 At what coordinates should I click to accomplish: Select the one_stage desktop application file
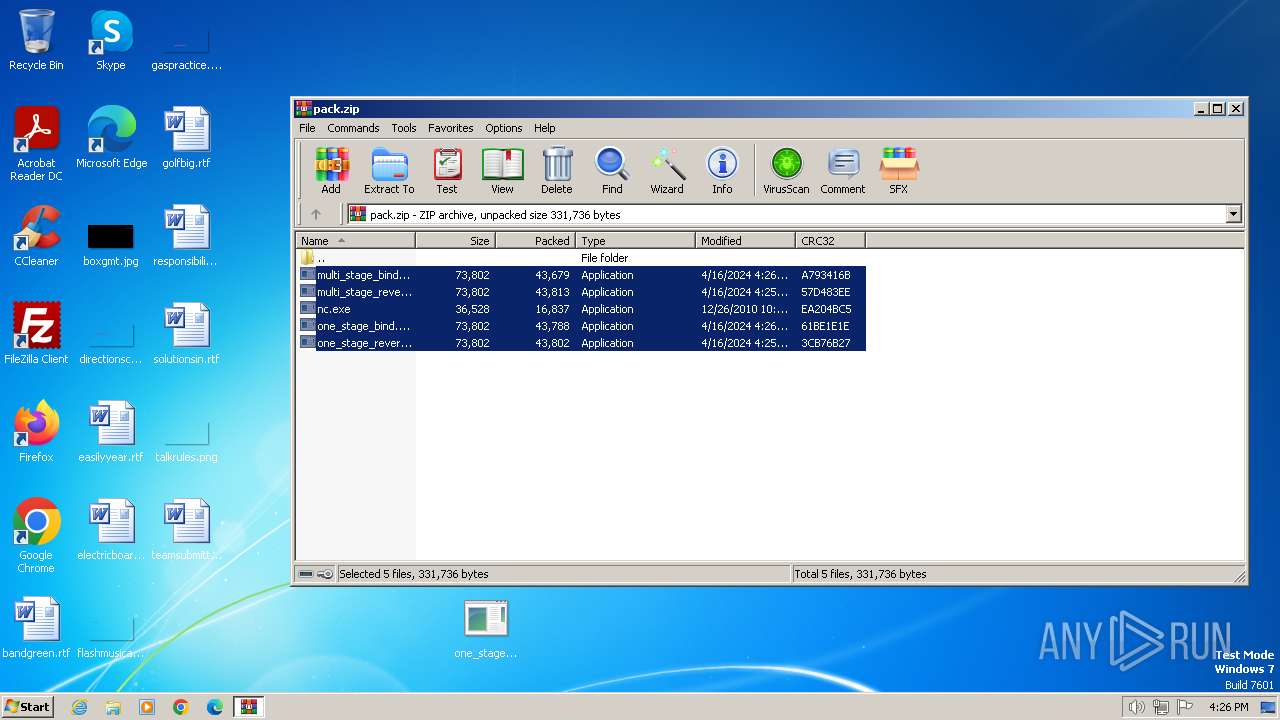click(x=486, y=630)
